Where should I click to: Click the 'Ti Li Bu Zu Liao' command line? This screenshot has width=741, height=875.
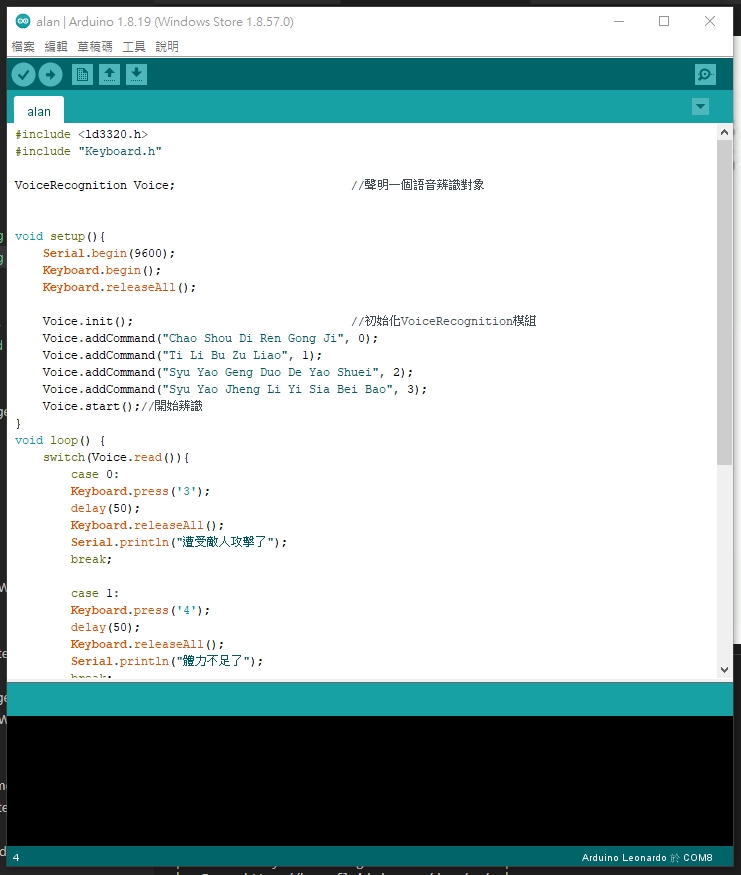click(x=182, y=355)
